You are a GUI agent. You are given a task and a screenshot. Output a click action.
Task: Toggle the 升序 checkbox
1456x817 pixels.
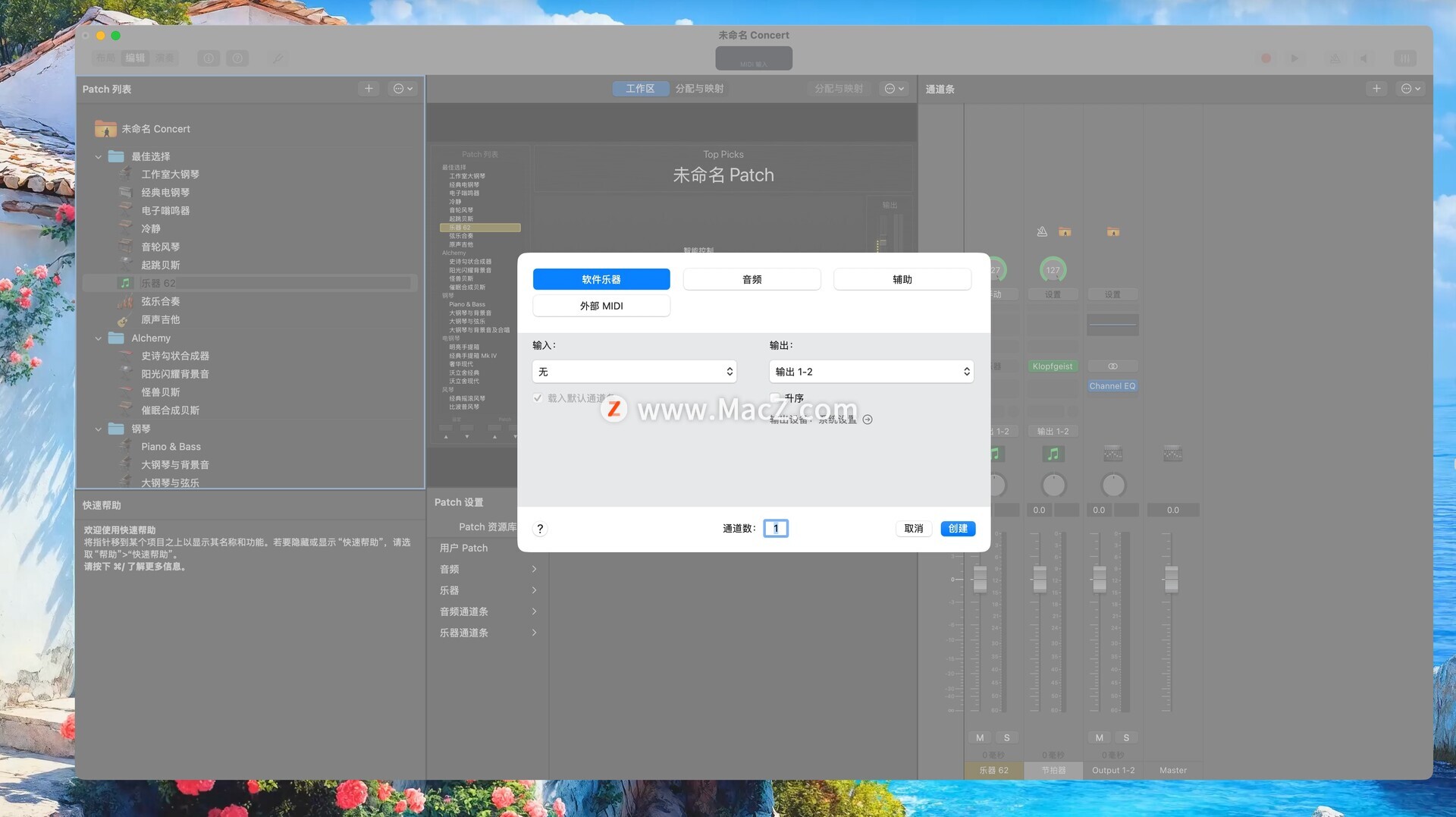pyautogui.click(x=775, y=398)
